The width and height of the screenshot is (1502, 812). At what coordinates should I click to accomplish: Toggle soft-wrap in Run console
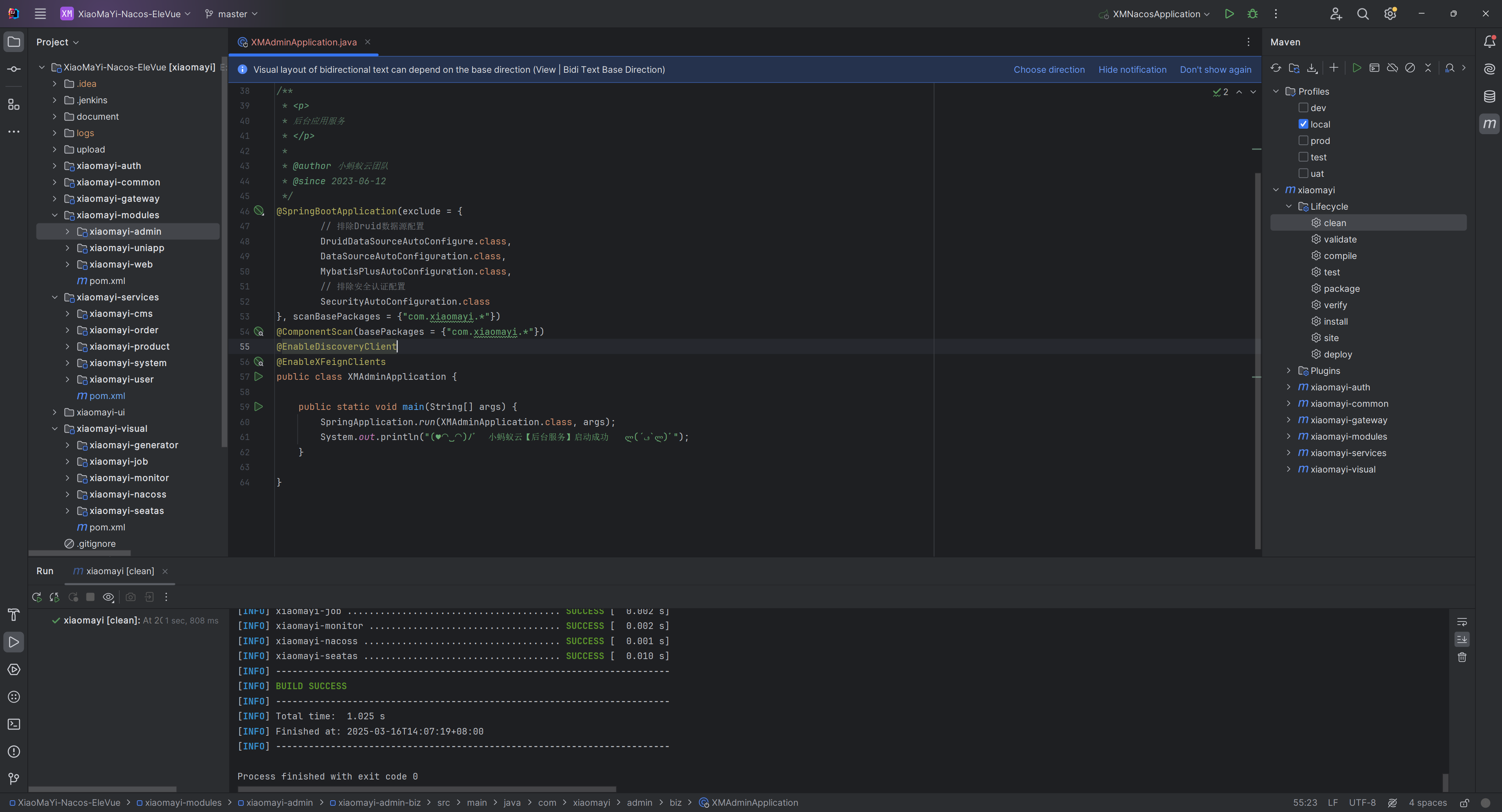[x=1462, y=622]
